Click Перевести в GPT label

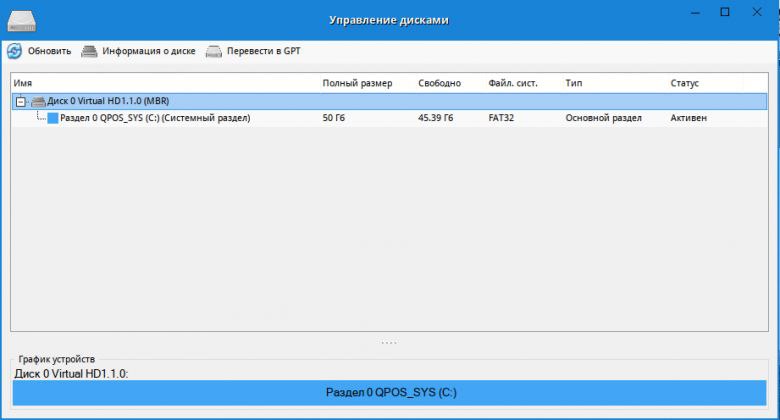pyautogui.click(x=264, y=51)
